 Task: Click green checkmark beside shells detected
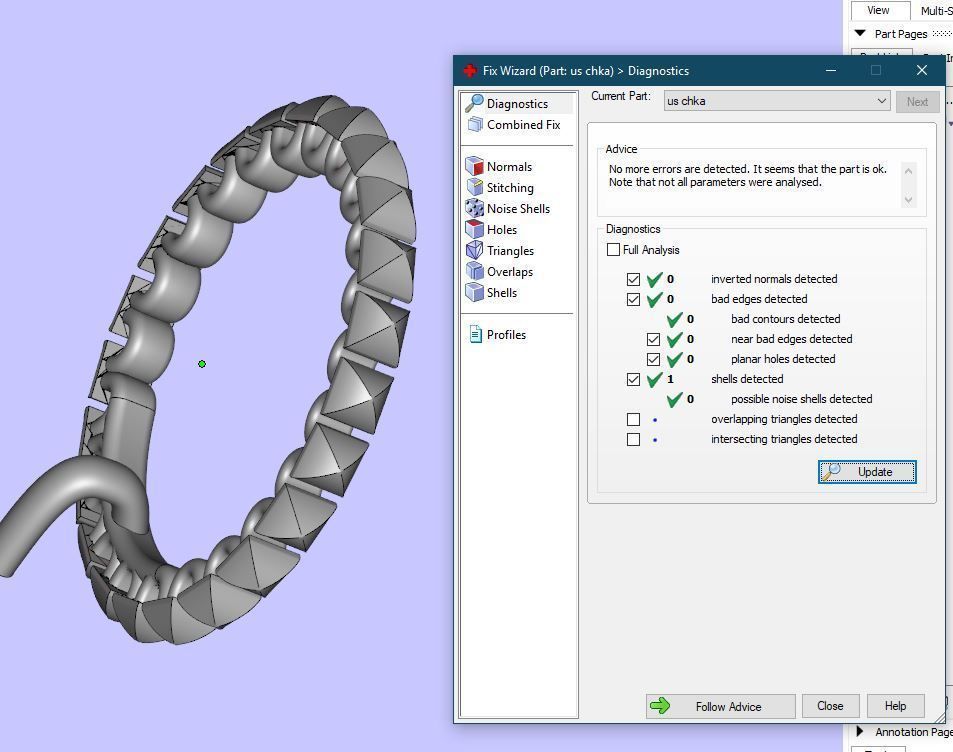[655, 379]
